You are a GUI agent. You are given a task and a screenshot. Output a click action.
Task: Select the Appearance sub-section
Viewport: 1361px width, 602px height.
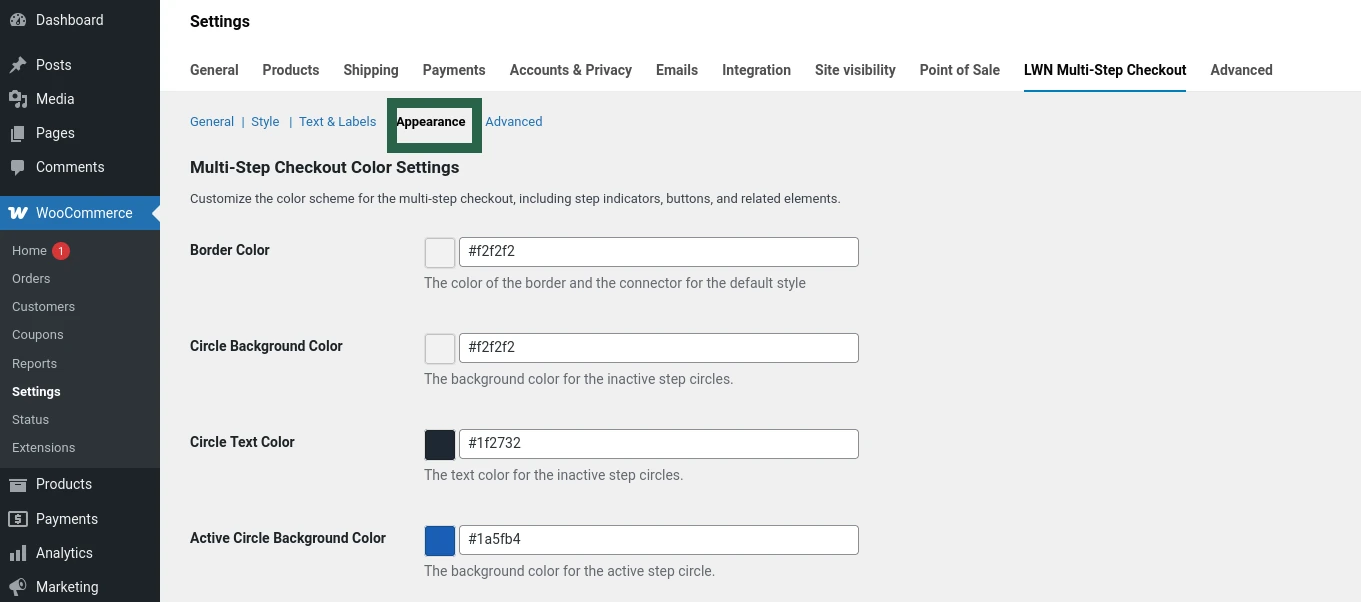pyautogui.click(x=431, y=122)
